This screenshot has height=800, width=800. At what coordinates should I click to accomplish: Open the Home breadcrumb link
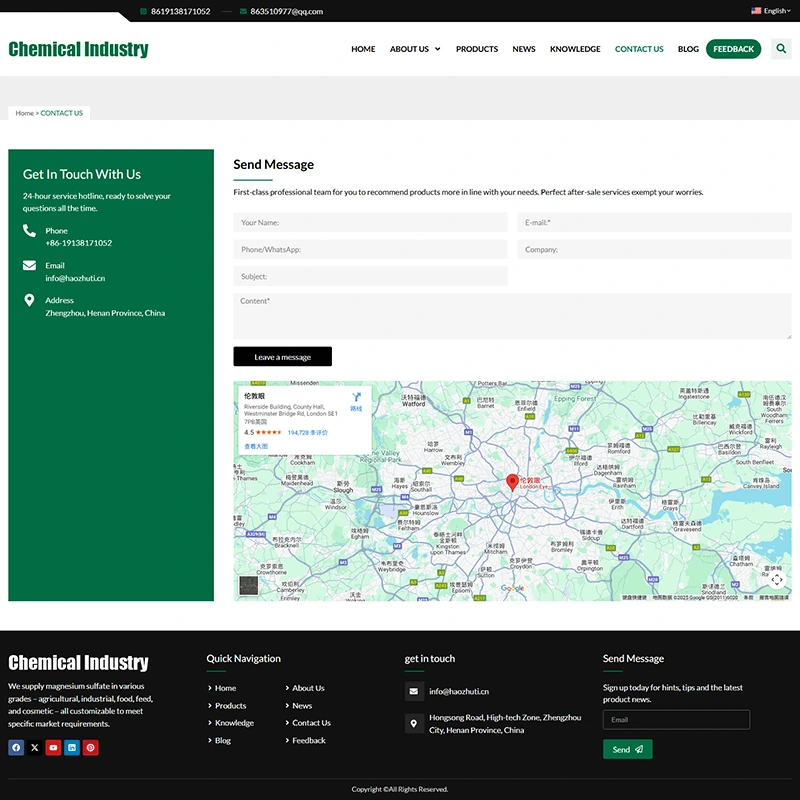24,113
